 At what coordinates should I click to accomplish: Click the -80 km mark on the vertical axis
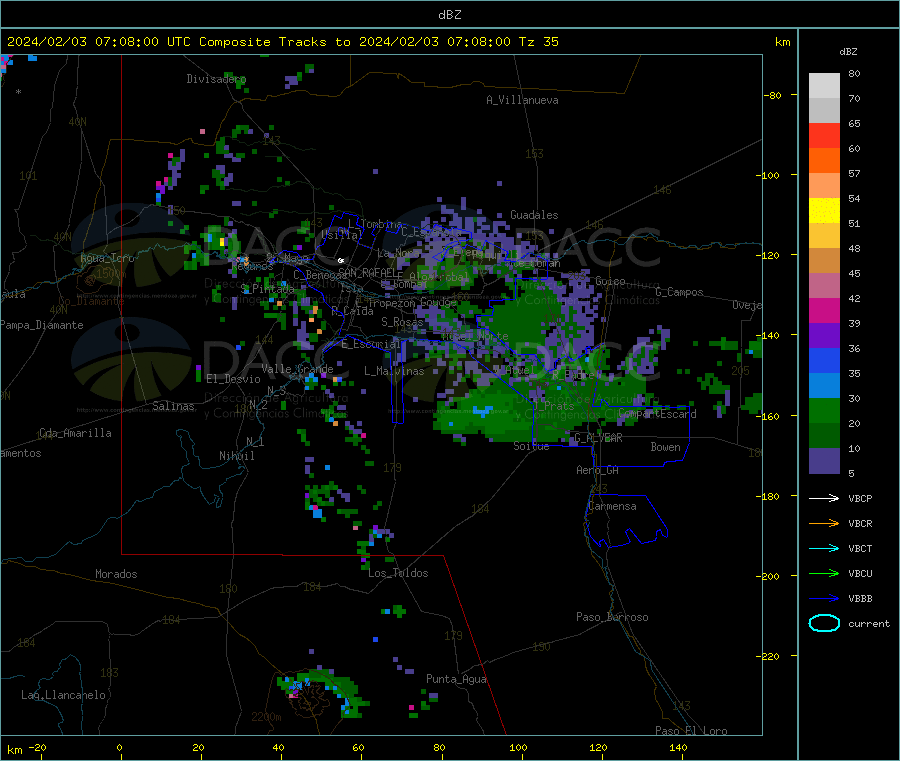(771, 95)
